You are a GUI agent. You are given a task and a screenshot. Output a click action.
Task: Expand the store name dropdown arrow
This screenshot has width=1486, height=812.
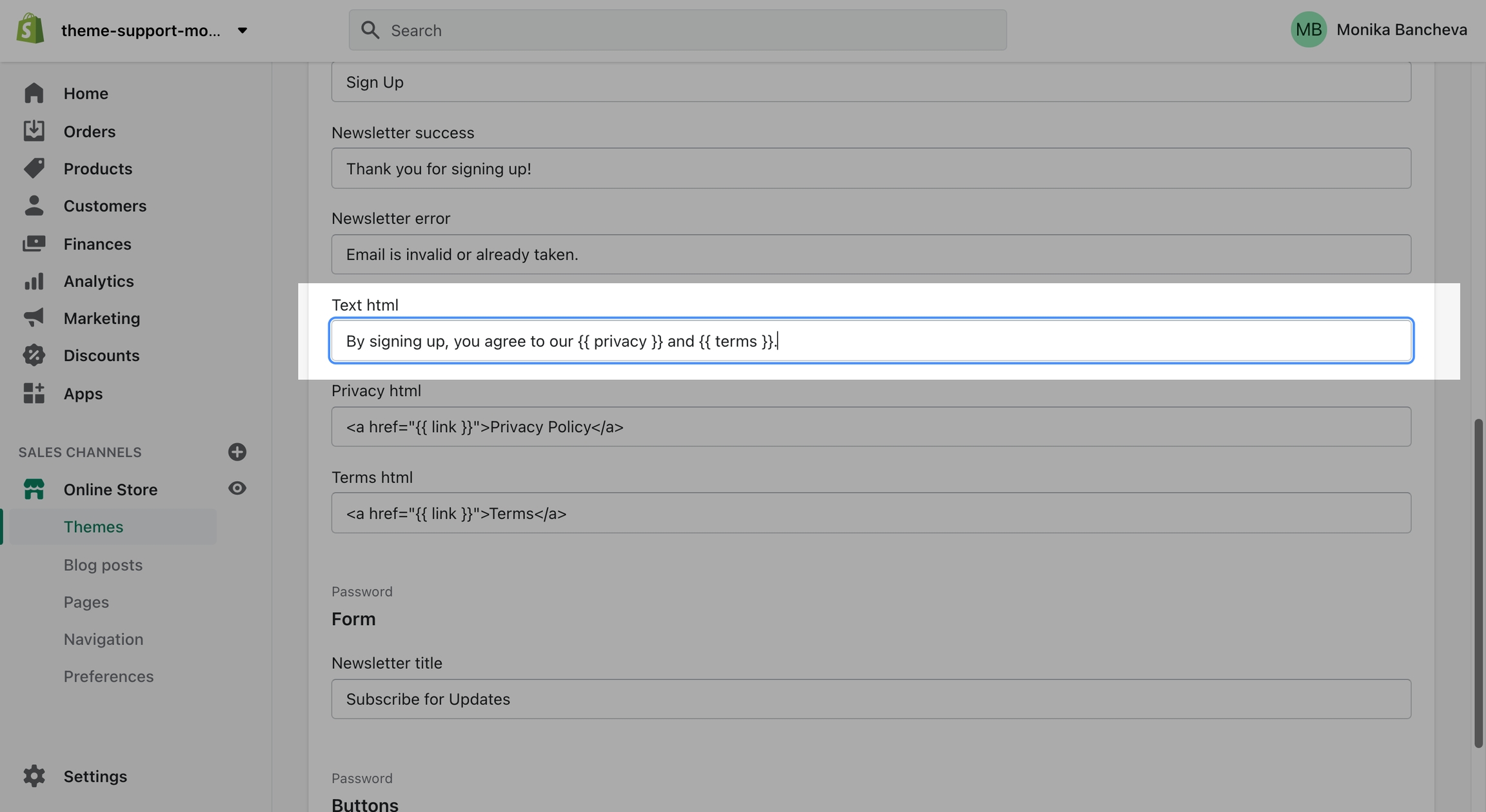(x=242, y=30)
